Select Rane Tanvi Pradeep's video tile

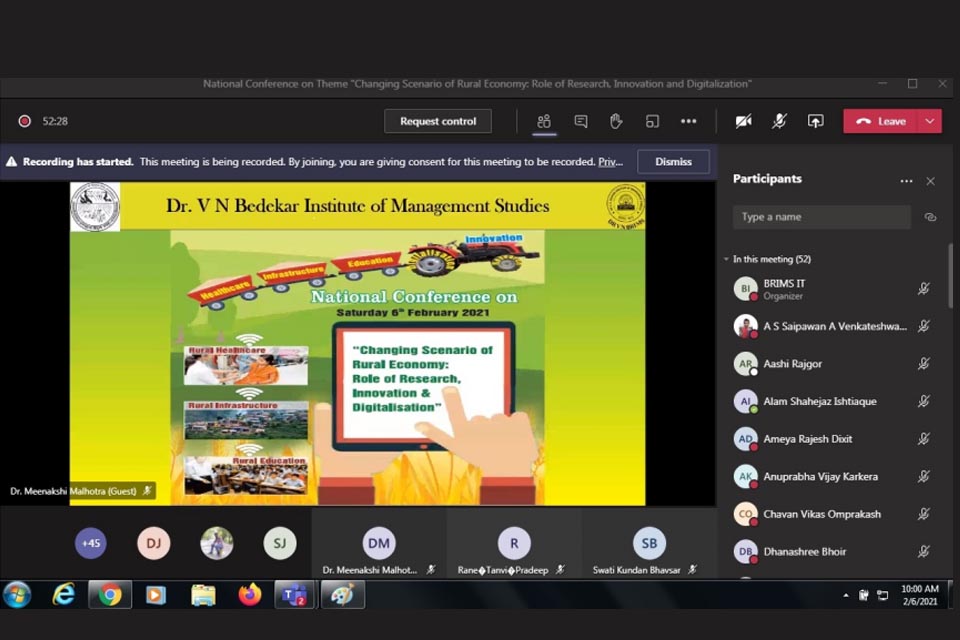pyautogui.click(x=514, y=543)
